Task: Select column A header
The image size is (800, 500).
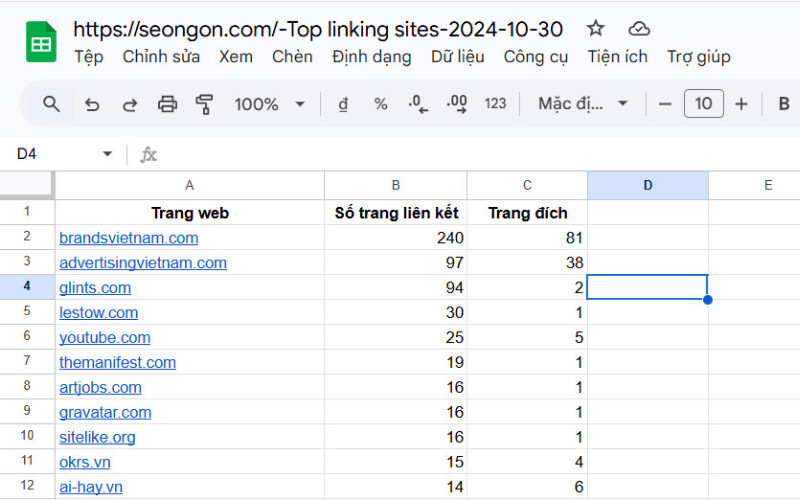Action: (189, 185)
